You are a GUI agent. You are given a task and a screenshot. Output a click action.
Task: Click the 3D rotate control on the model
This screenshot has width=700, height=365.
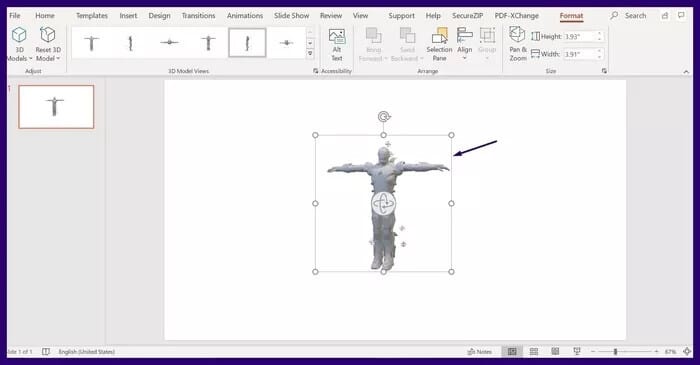[383, 204]
